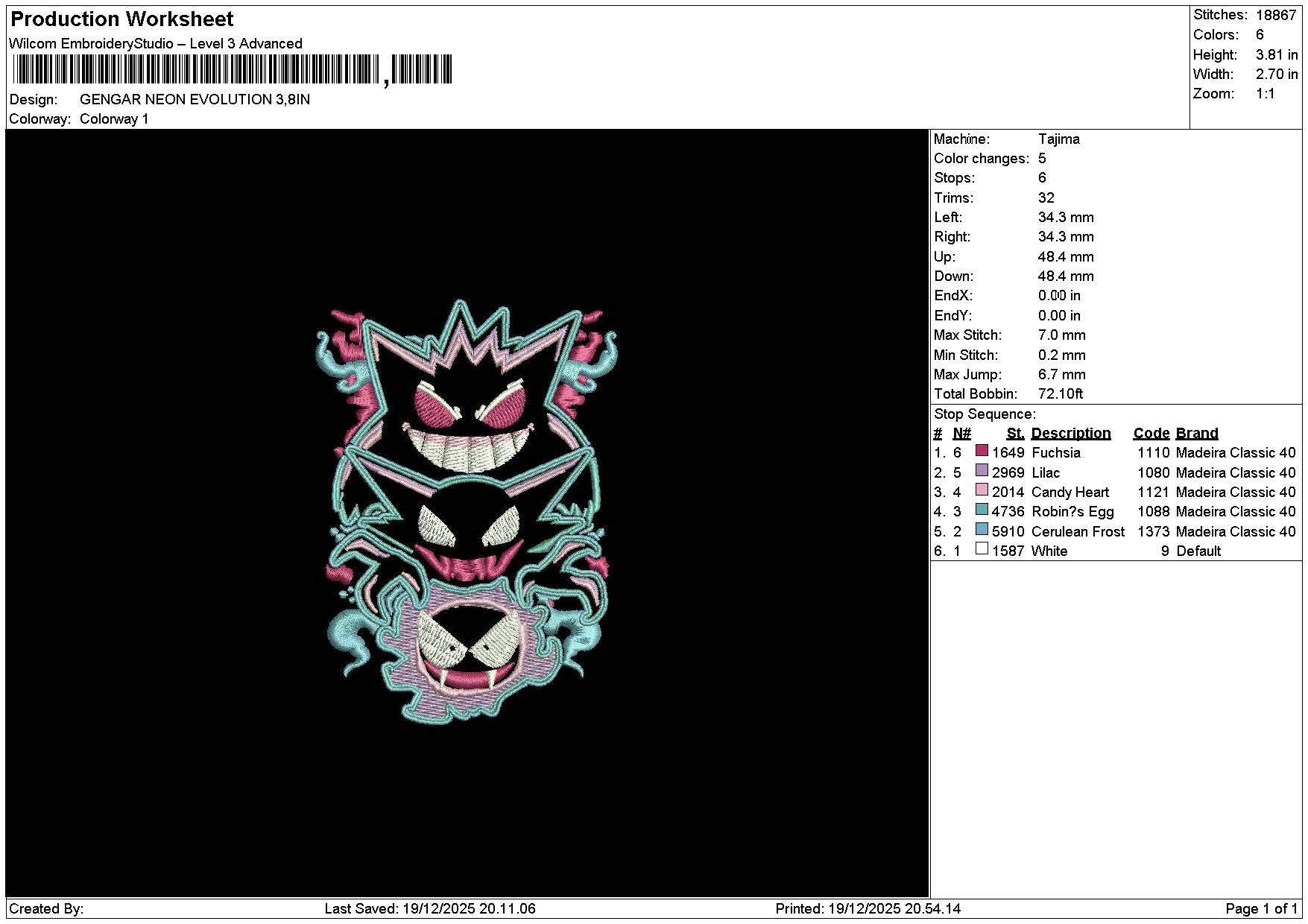Click the "Candy Heart" description text

[1070, 492]
